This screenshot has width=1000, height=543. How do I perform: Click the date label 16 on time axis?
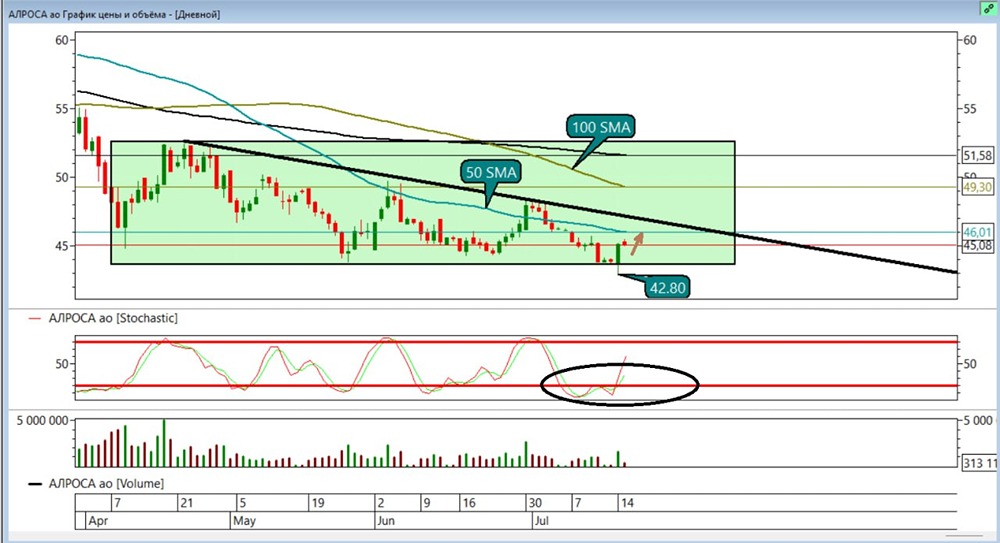pos(469,503)
